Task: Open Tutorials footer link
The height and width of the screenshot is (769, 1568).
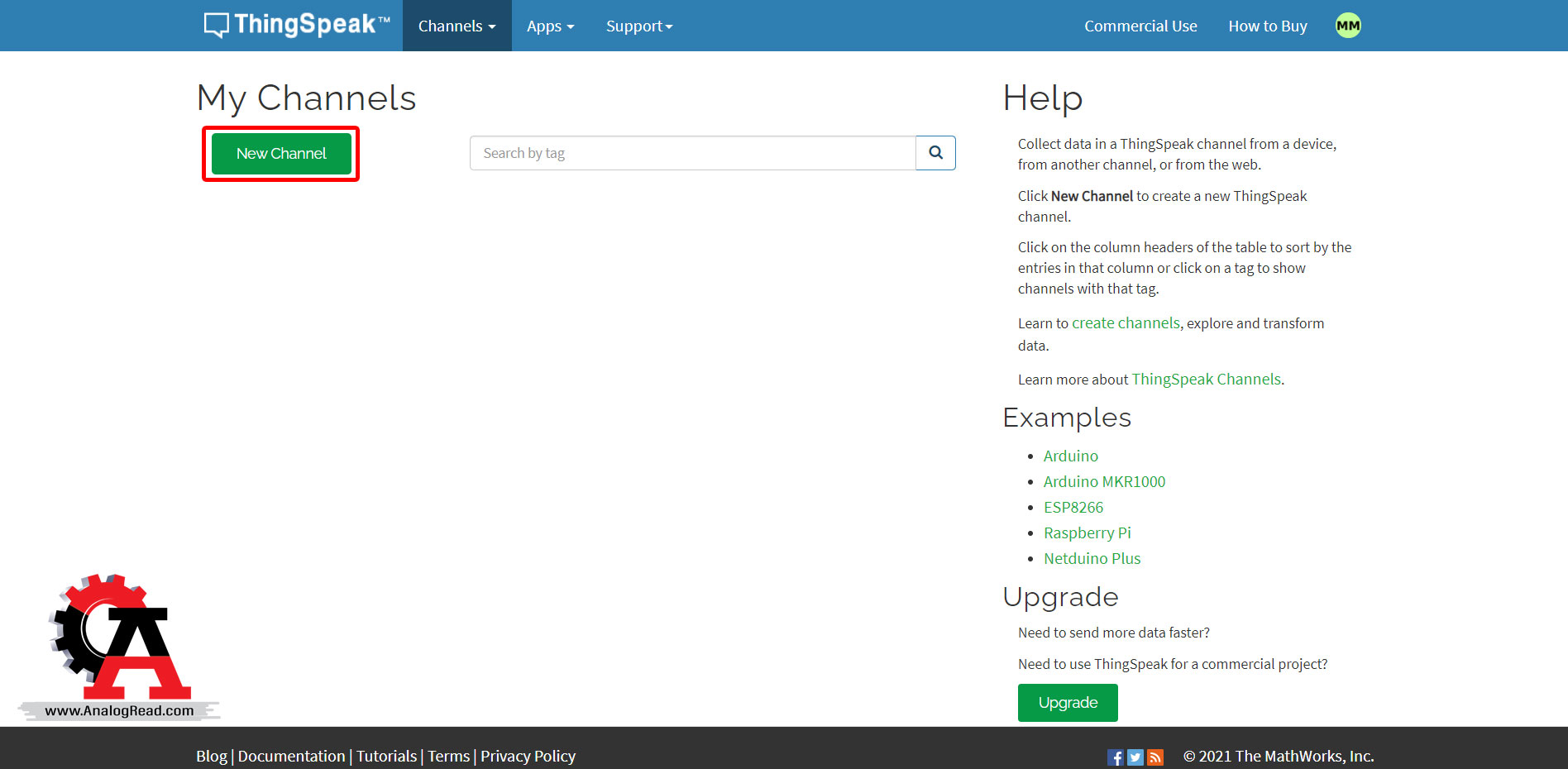Action: tap(386, 757)
